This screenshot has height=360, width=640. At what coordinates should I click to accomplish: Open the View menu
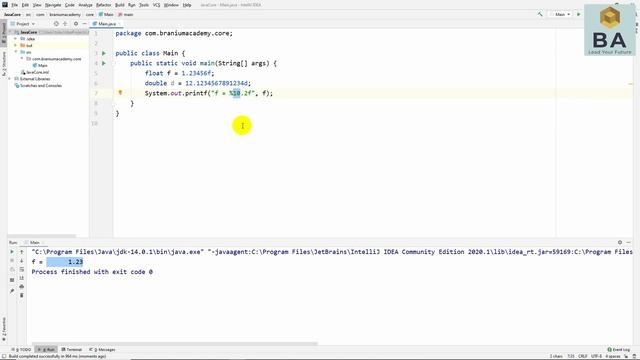tap(37, 5)
